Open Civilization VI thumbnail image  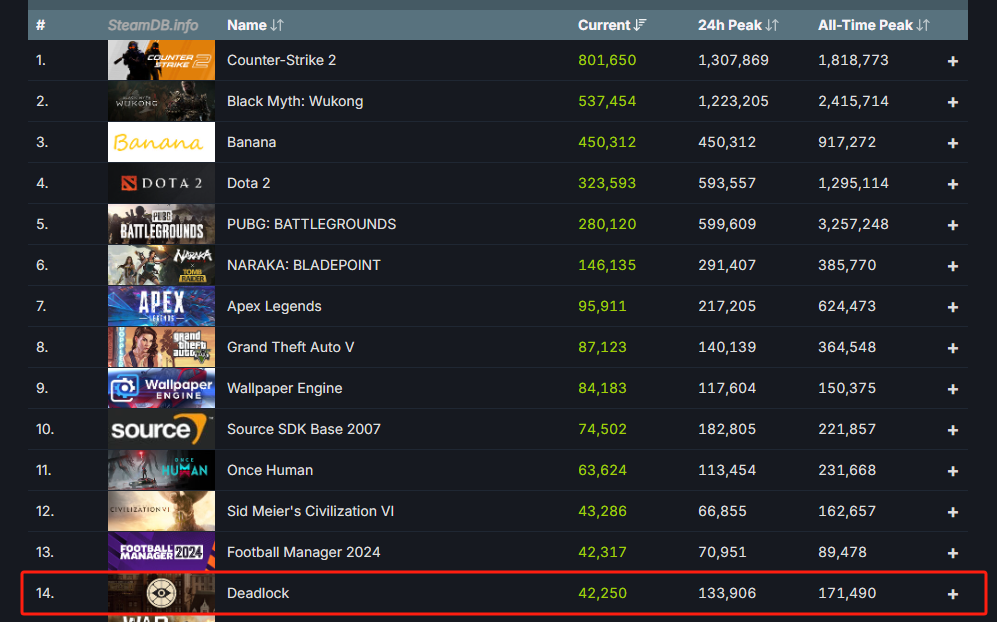162,511
